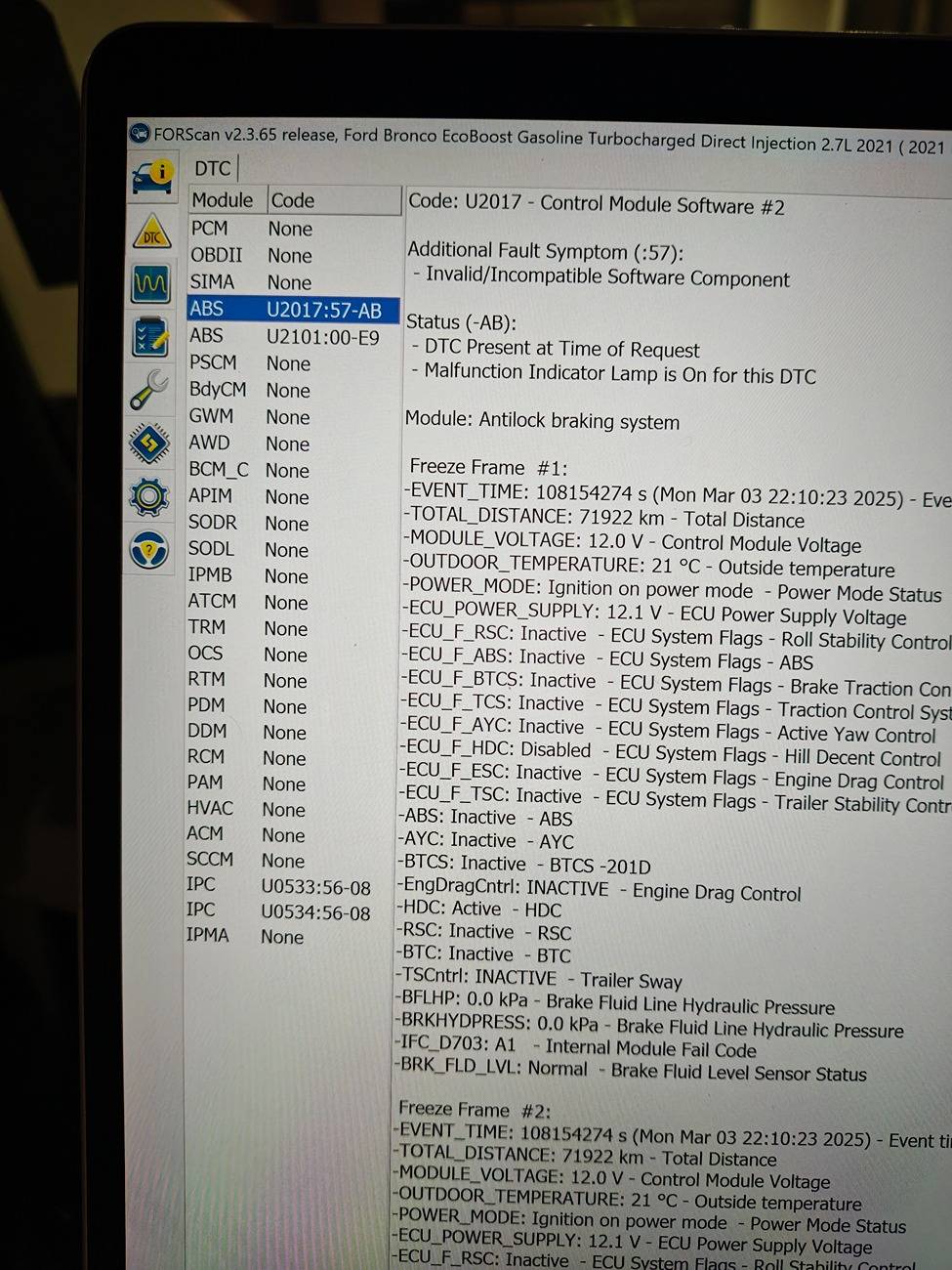
Task: Open the DTC warning triangle section
Action: point(151,233)
